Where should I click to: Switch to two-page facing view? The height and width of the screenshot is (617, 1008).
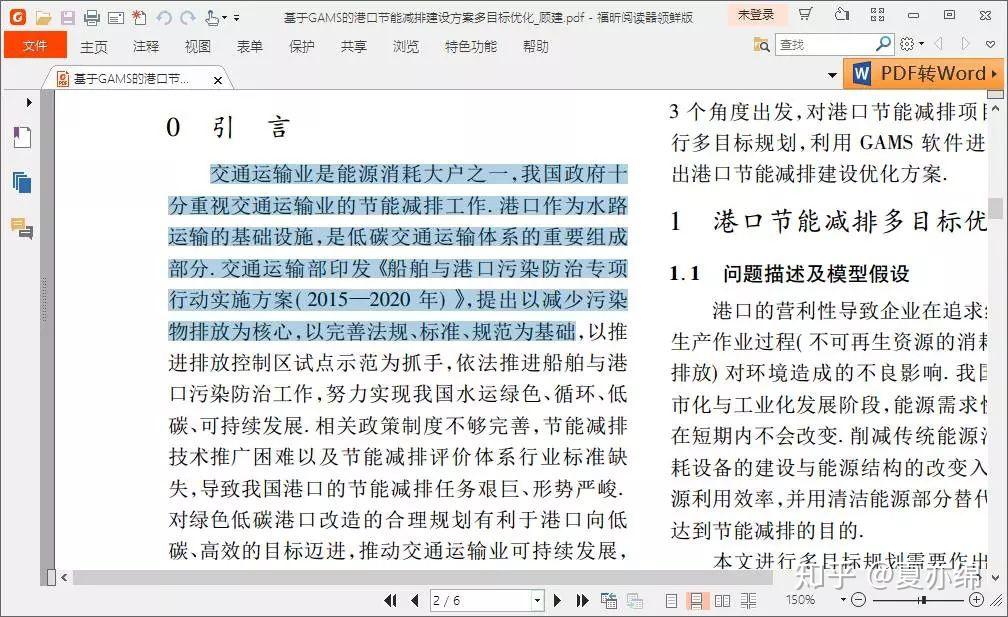coord(722,601)
